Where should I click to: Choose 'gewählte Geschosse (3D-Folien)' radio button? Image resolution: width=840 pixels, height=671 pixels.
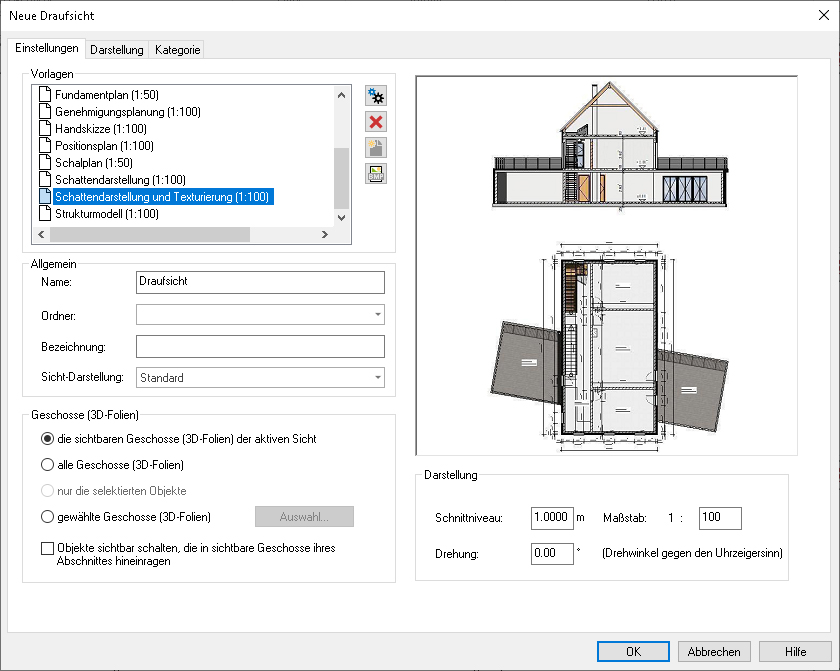47,517
